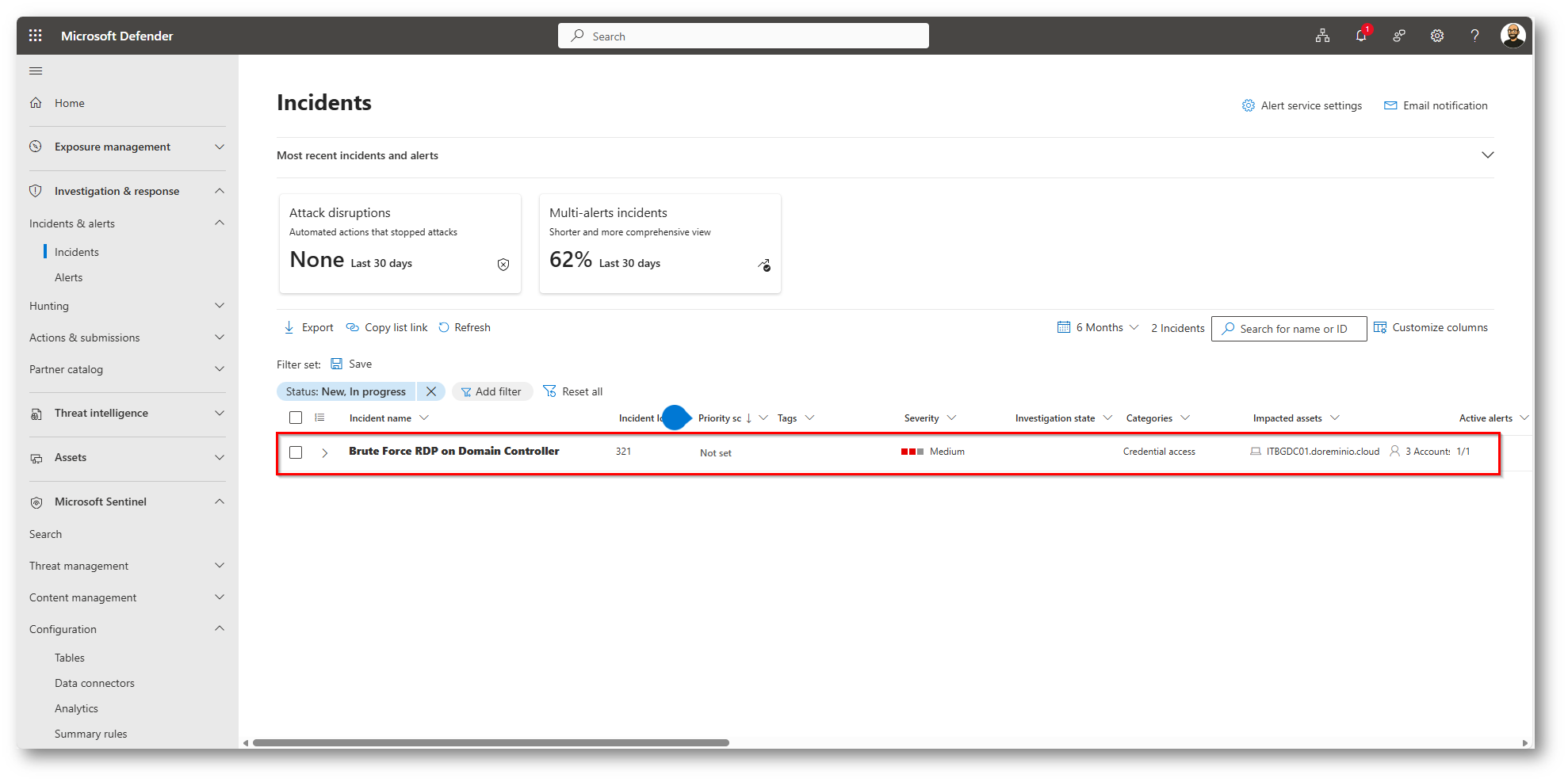
Task: Toggle the select-all incidents checkbox
Action: pyautogui.click(x=296, y=418)
